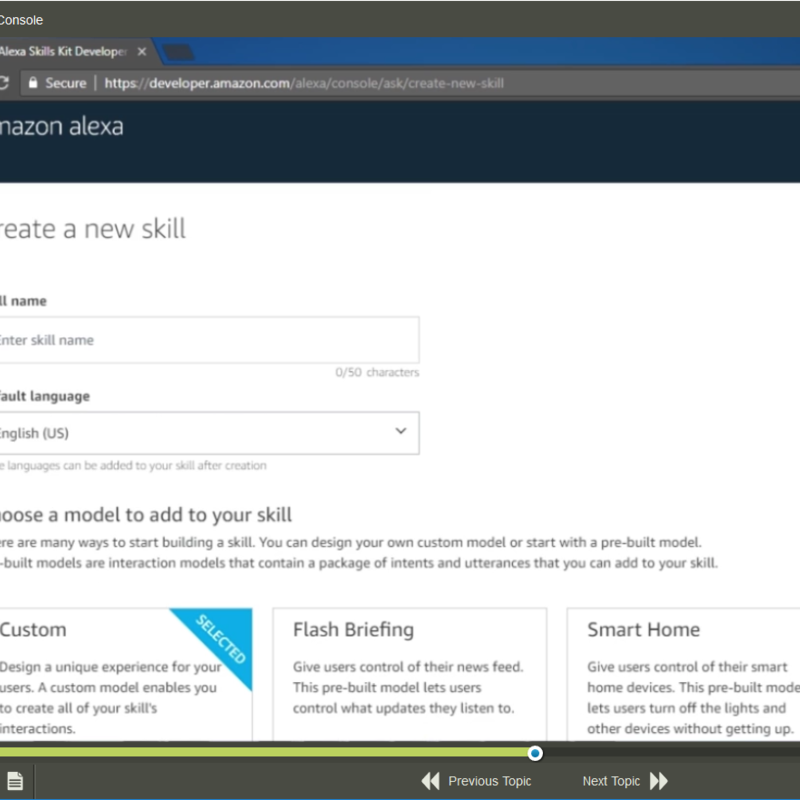Click the 'Create a new skill' heading
Screen dimensions: 800x800
click(93, 229)
